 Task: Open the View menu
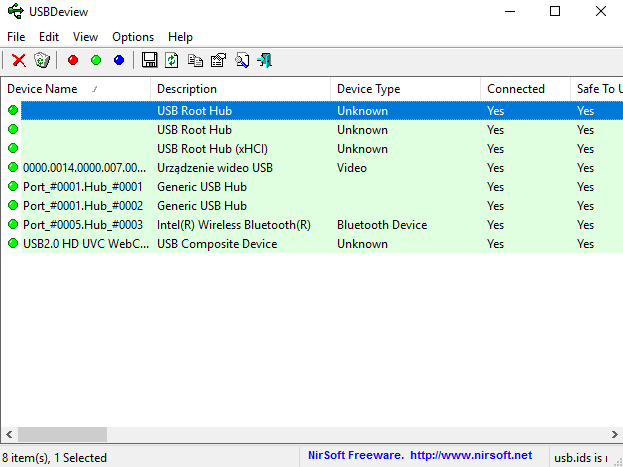pos(85,37)
